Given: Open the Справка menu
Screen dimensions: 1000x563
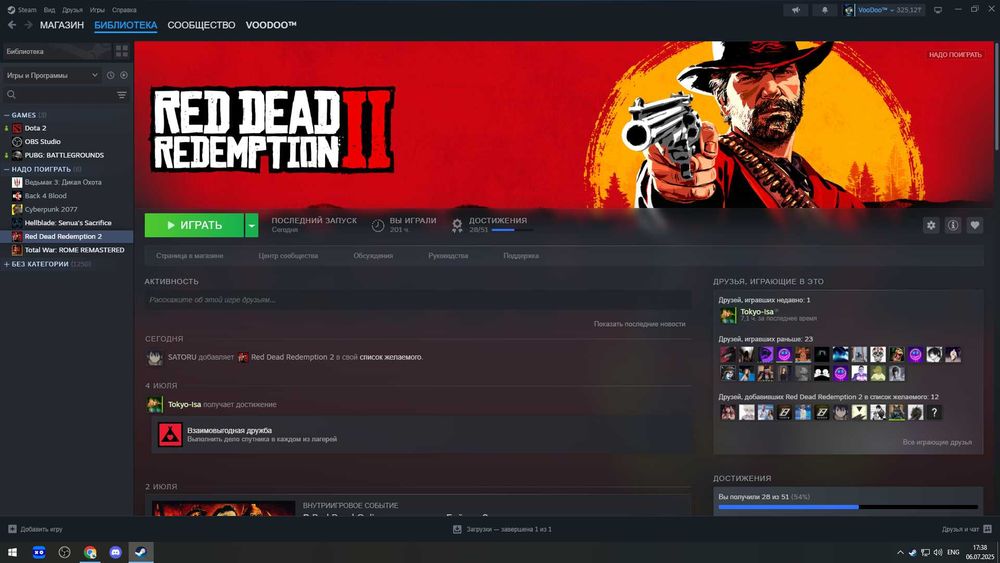Looking at the screenshot, I should click(124, 10).
